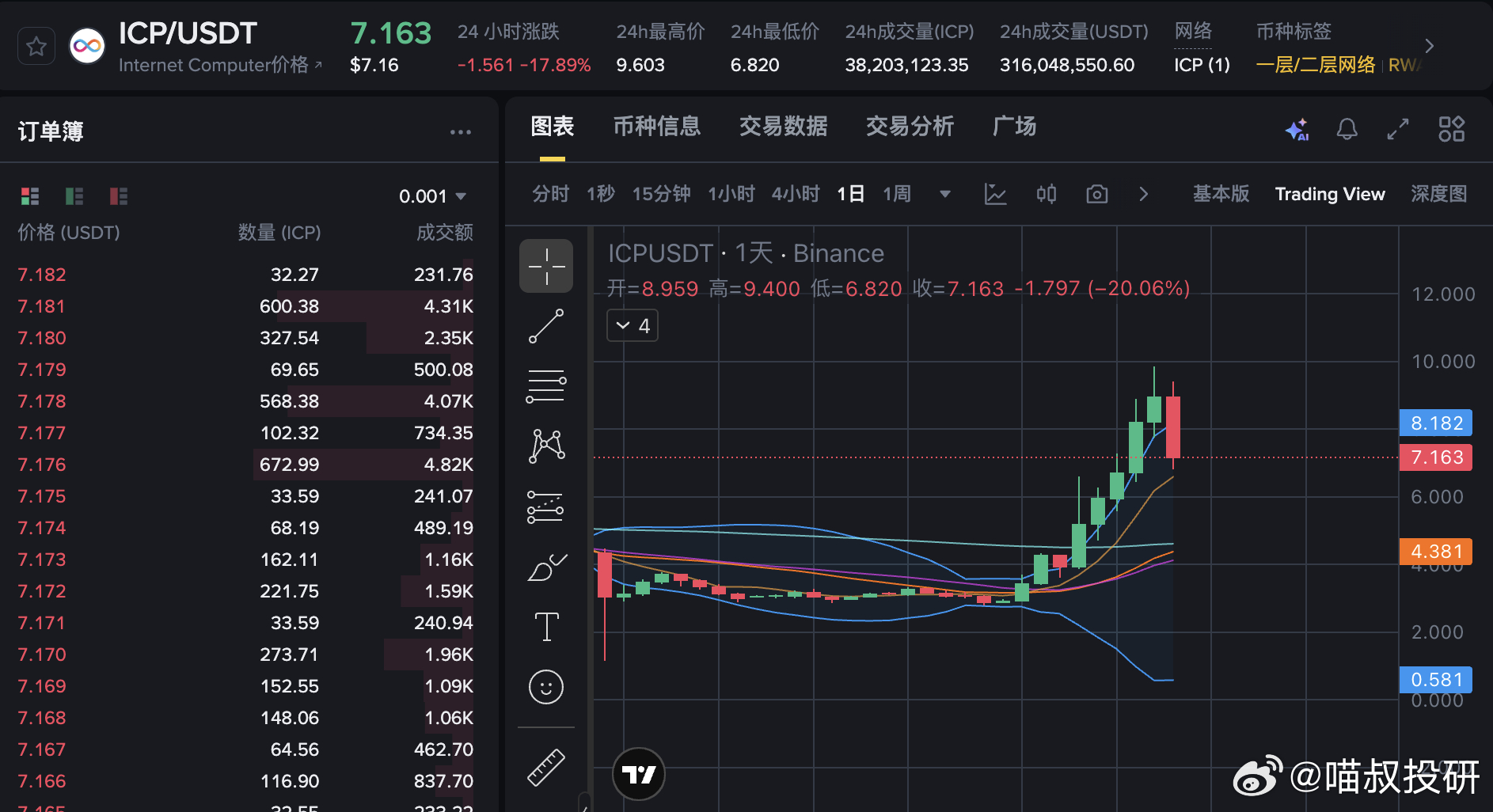Open the 0.001 price precision dropdown
Screen dimensions: 1493x812
(x=434, y=195)
